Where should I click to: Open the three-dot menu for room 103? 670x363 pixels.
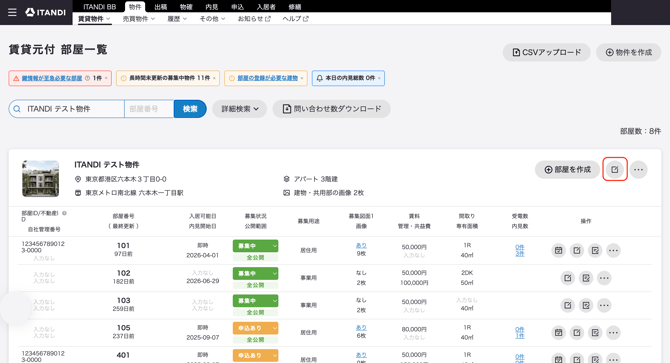point(604,305)
